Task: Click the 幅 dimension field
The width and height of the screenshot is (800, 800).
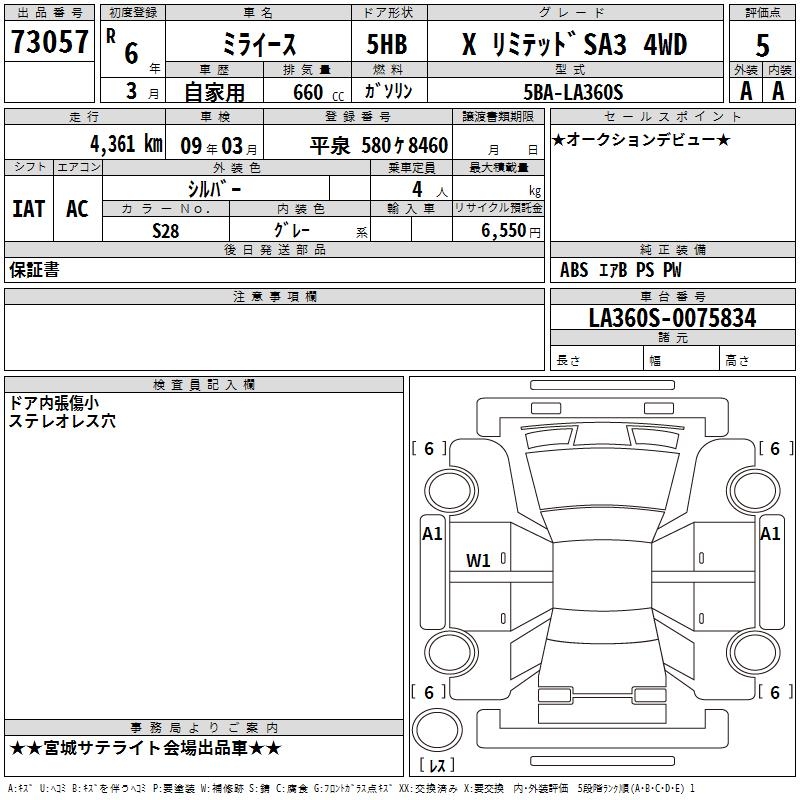Action: [x=682, y=360]
